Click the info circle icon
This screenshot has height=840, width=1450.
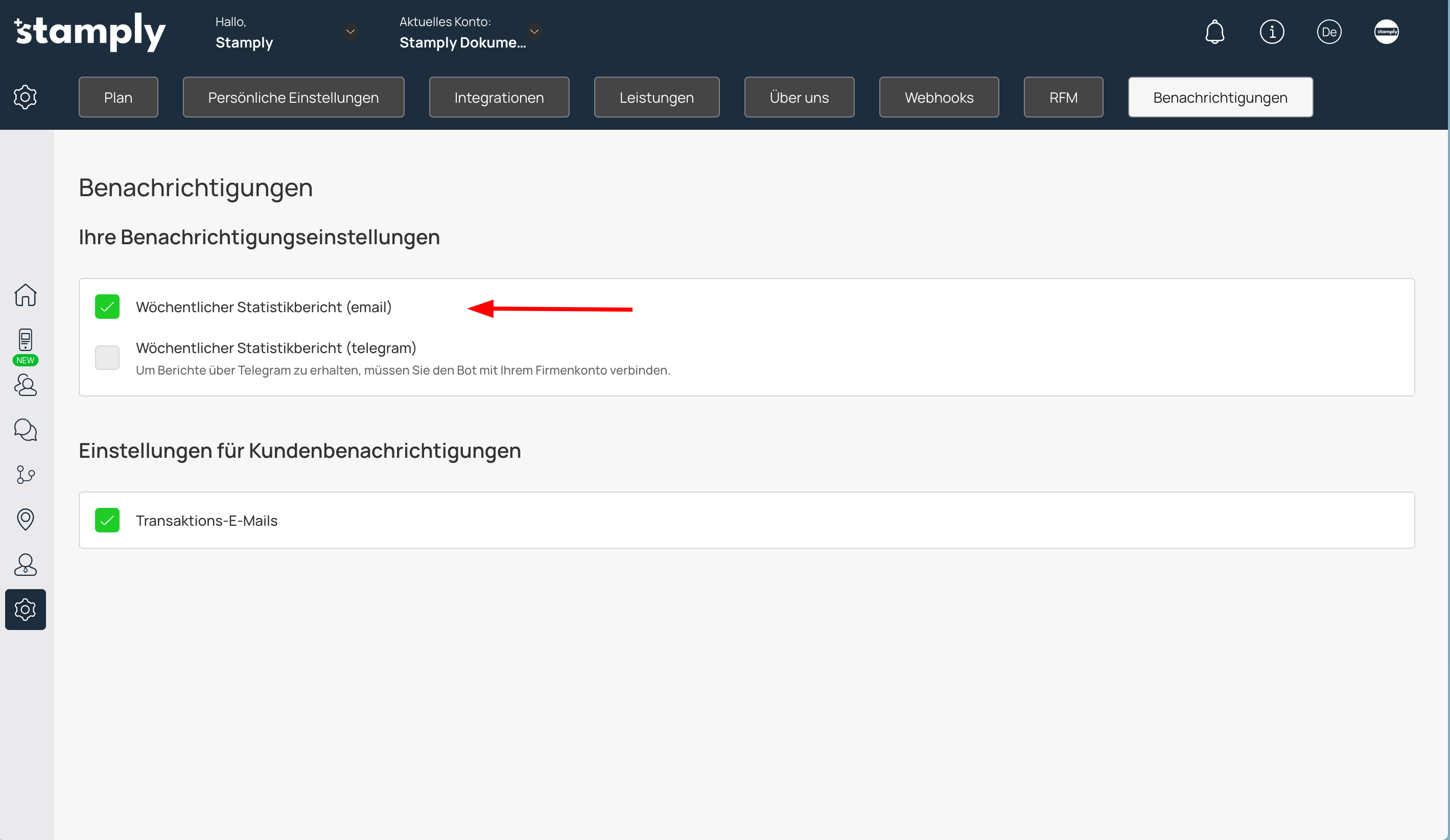[x=1272, y=32]
